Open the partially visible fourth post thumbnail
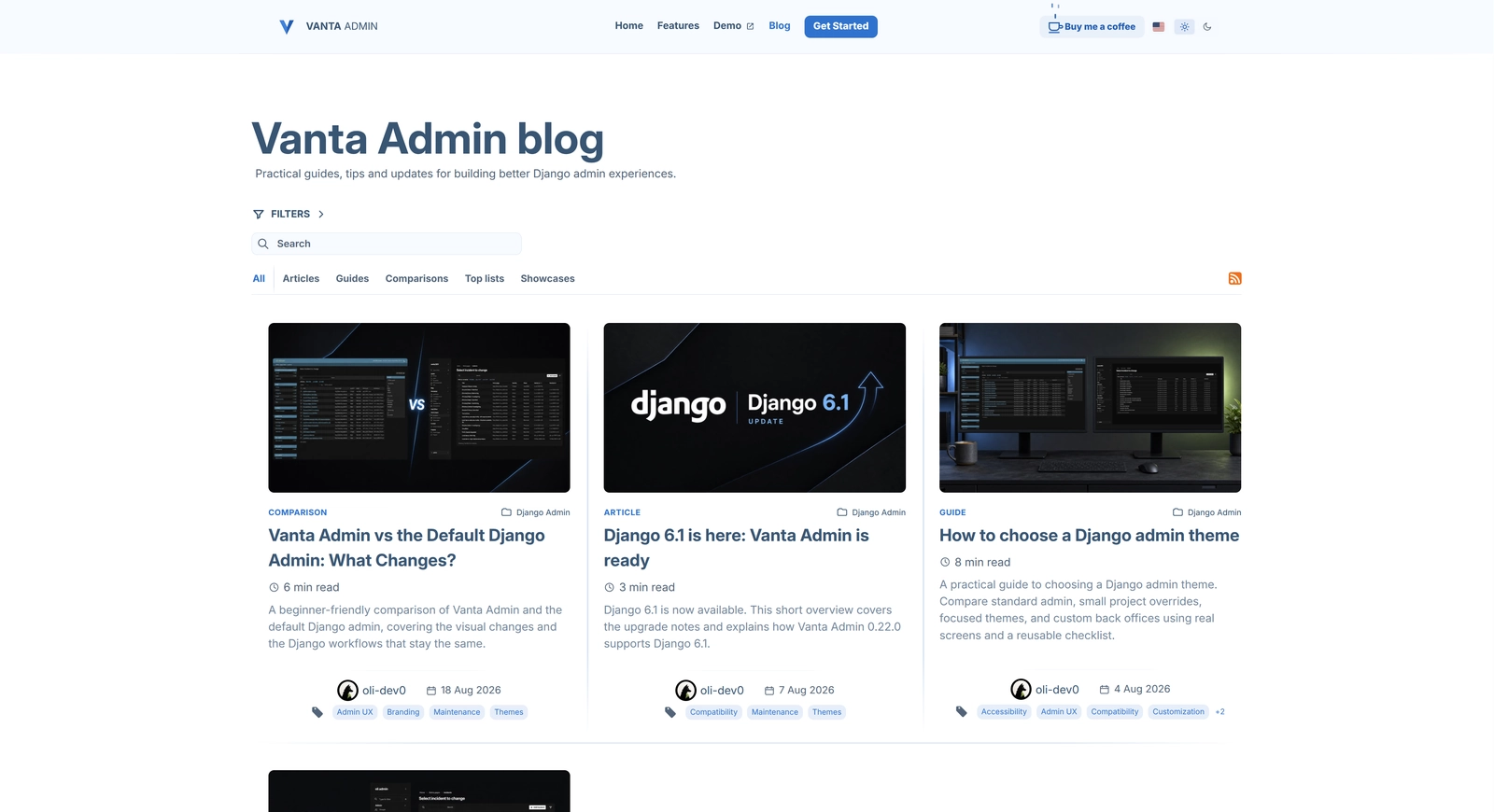Screen dimensions: 1494x812 pos(419,791)
